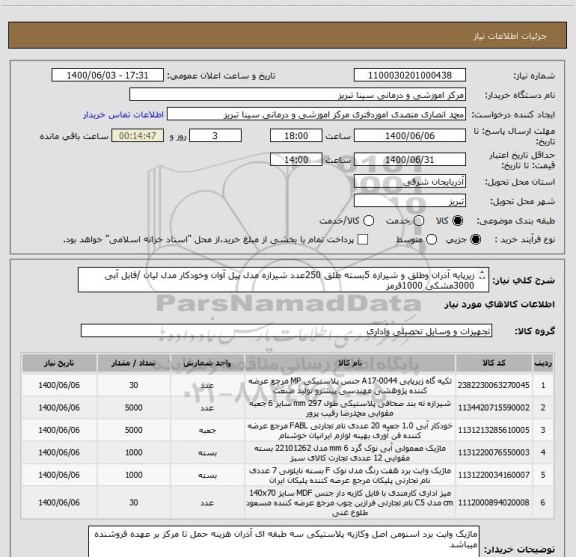Click goods group تجهیزات و وسایل تحصیلی field
Image resolution: width=576 pixels, height=557 pixels.
click(286, 331)
